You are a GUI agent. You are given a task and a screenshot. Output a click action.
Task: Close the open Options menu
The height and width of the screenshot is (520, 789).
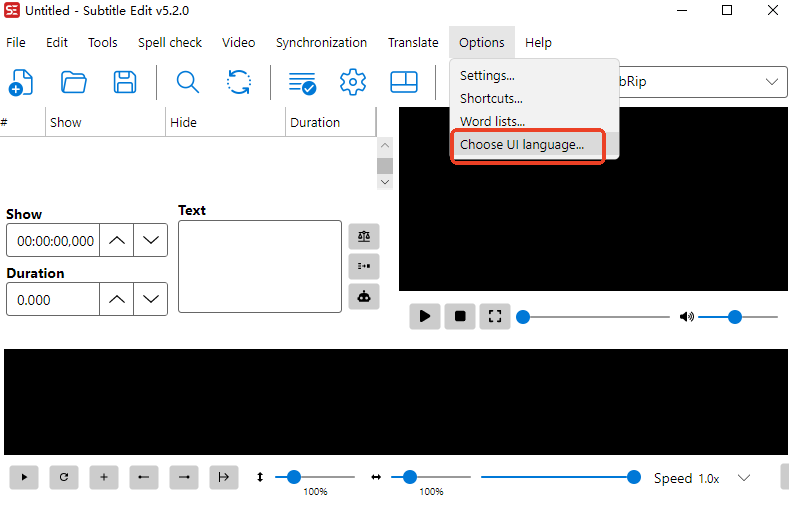tap(482, 42)
